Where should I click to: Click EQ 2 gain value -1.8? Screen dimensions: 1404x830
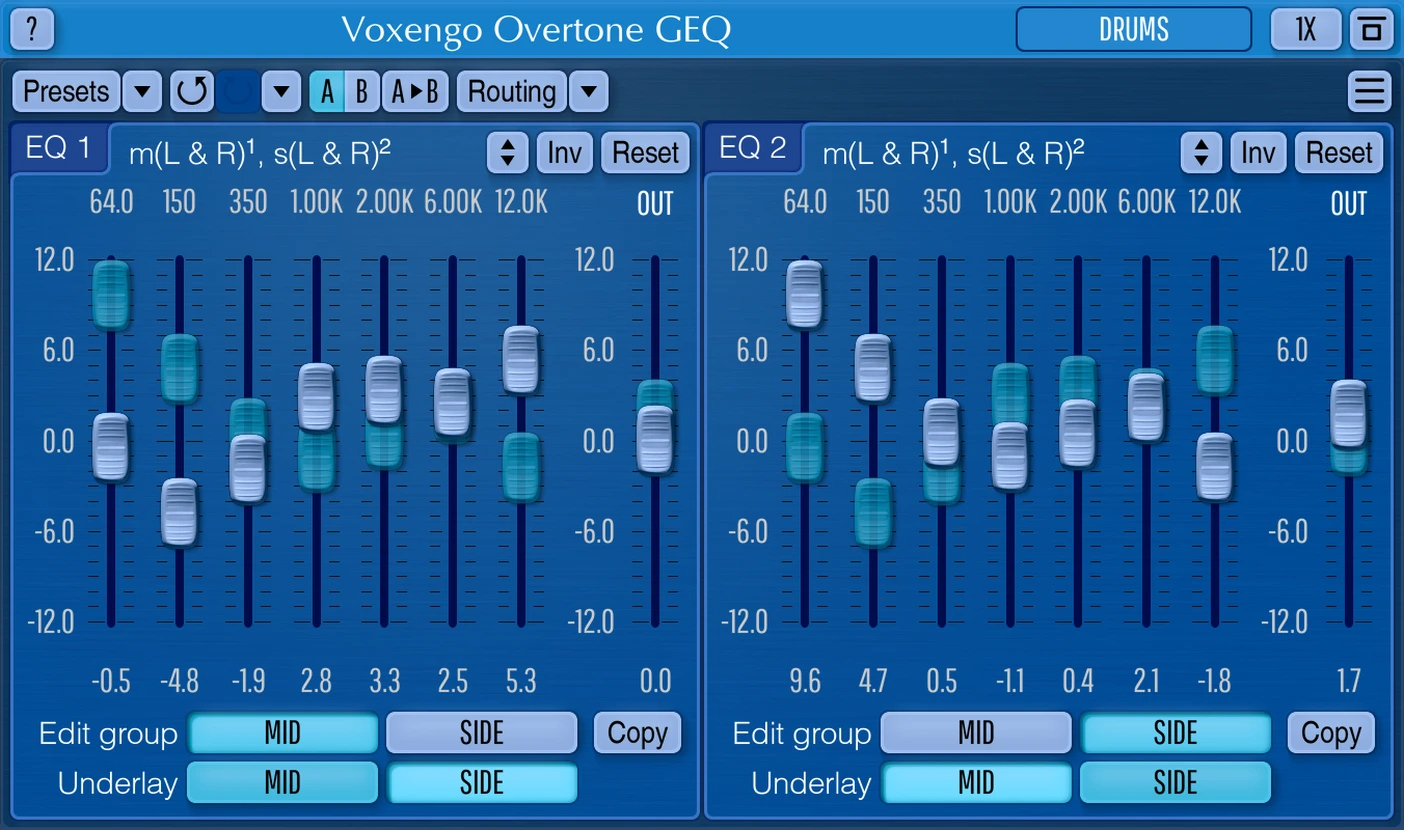pyautogui.click(x=1215, y=682)
